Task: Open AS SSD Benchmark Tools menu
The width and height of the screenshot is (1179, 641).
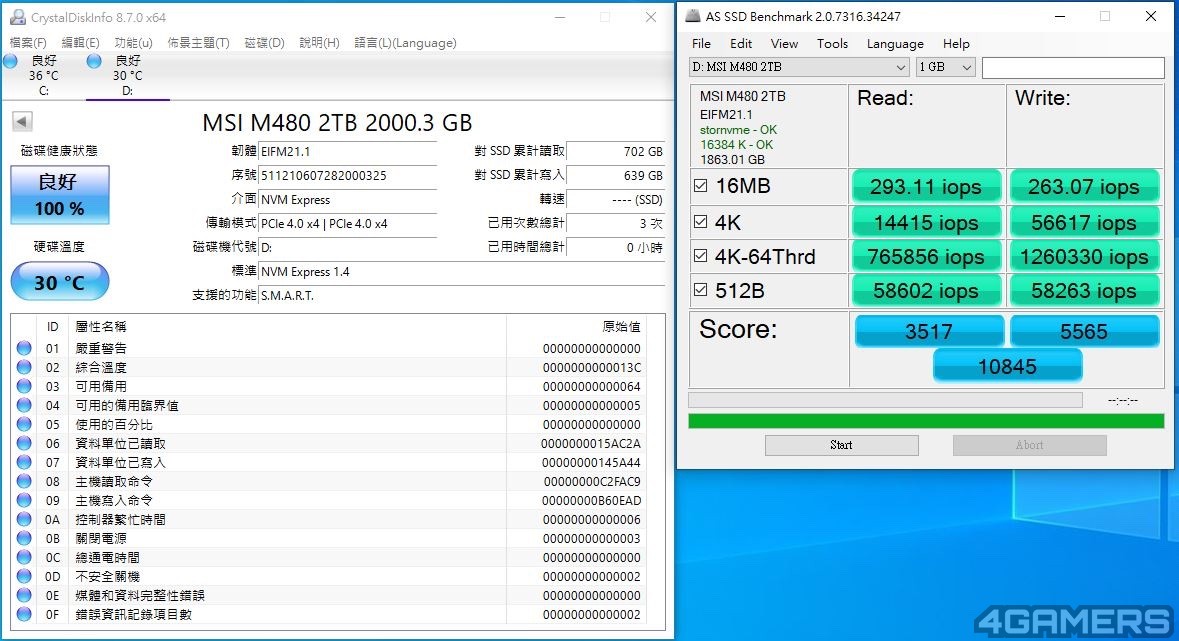Action: (x=832, y=44)
